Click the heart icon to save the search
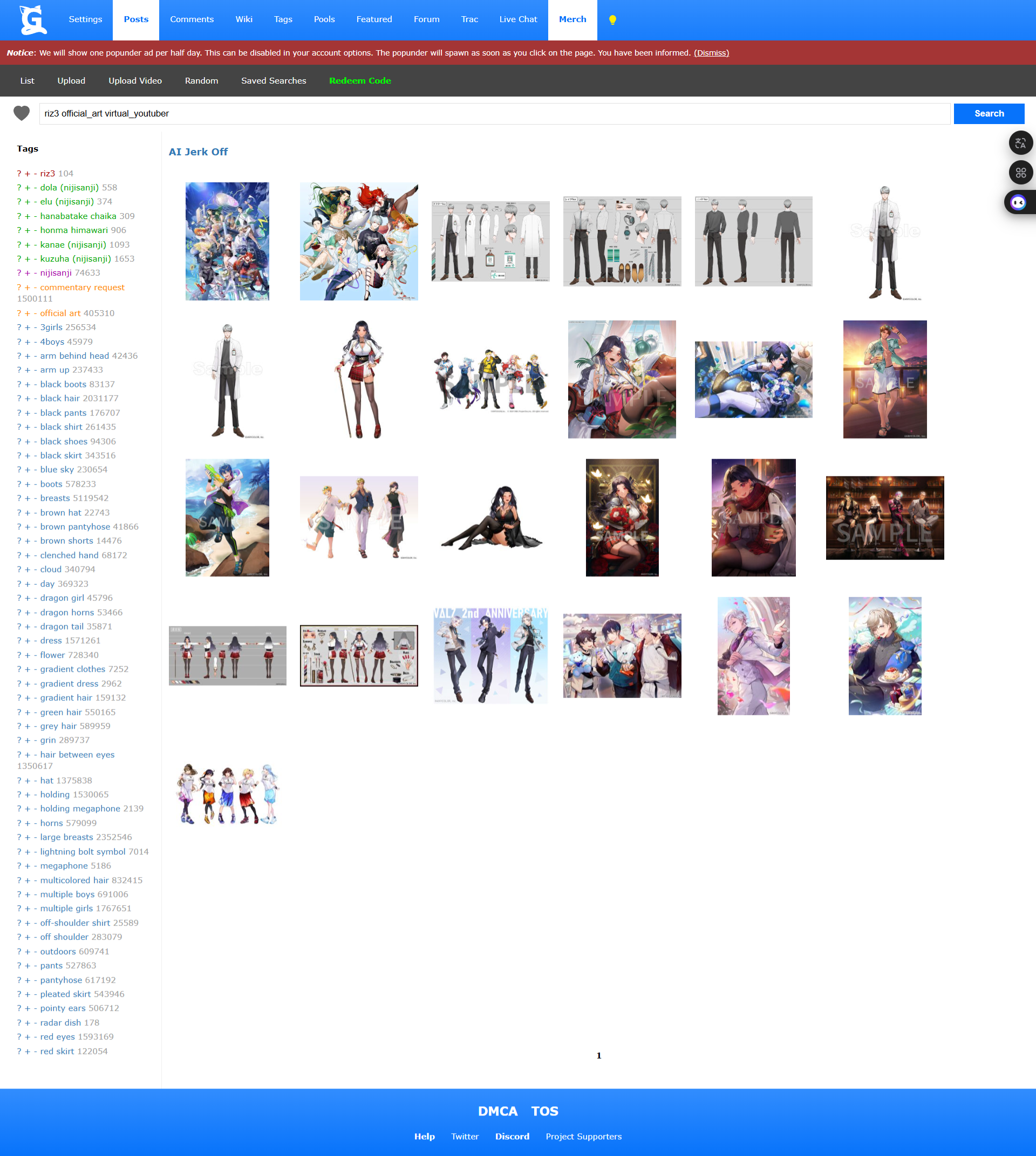The image size is (1036, 1156). tap(22, 113)
